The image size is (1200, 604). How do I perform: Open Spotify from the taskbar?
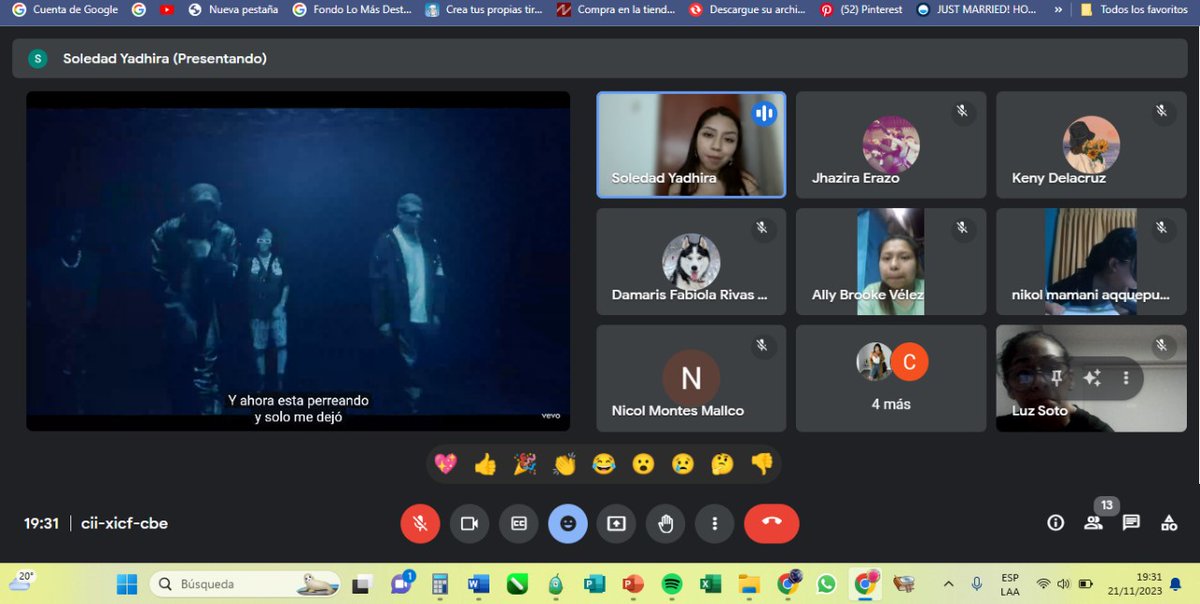point(672,583)
